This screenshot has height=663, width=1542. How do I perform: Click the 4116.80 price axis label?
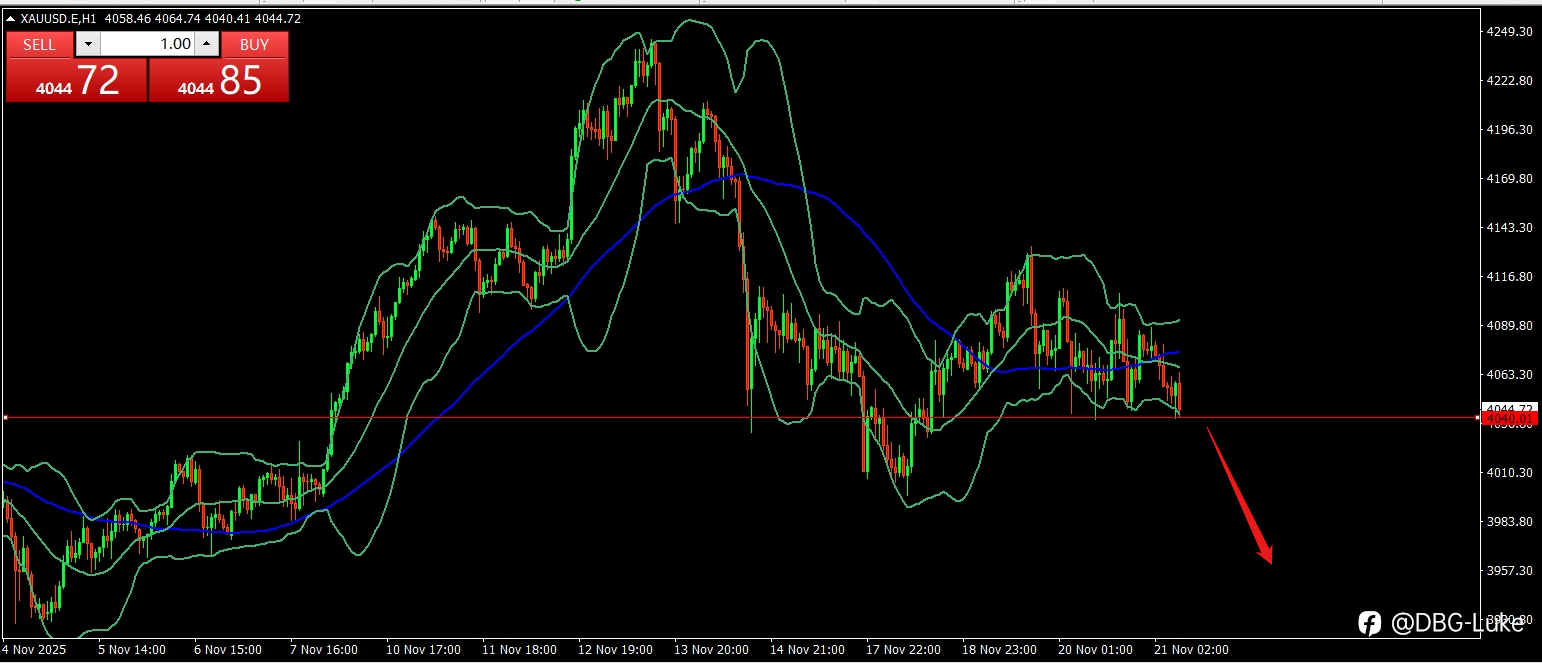[1510, 277]
